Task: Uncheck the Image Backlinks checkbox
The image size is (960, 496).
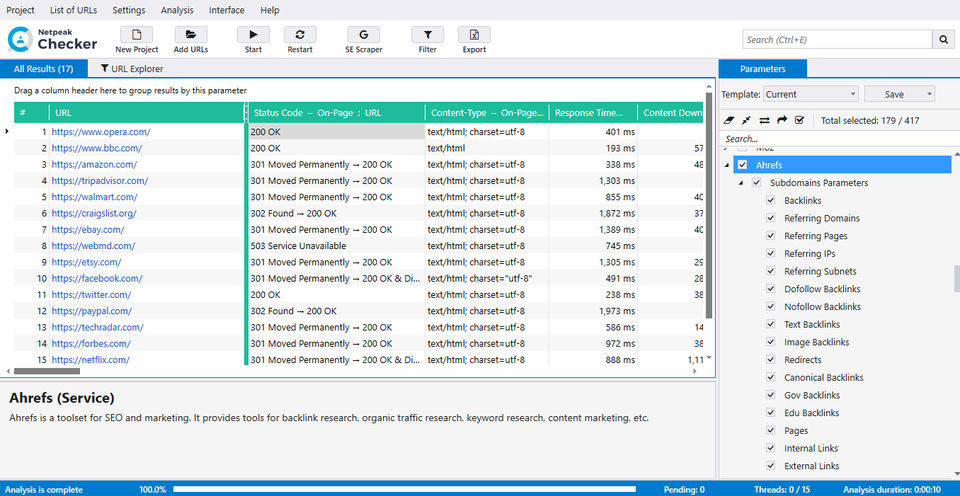Action: pos(771,342)
